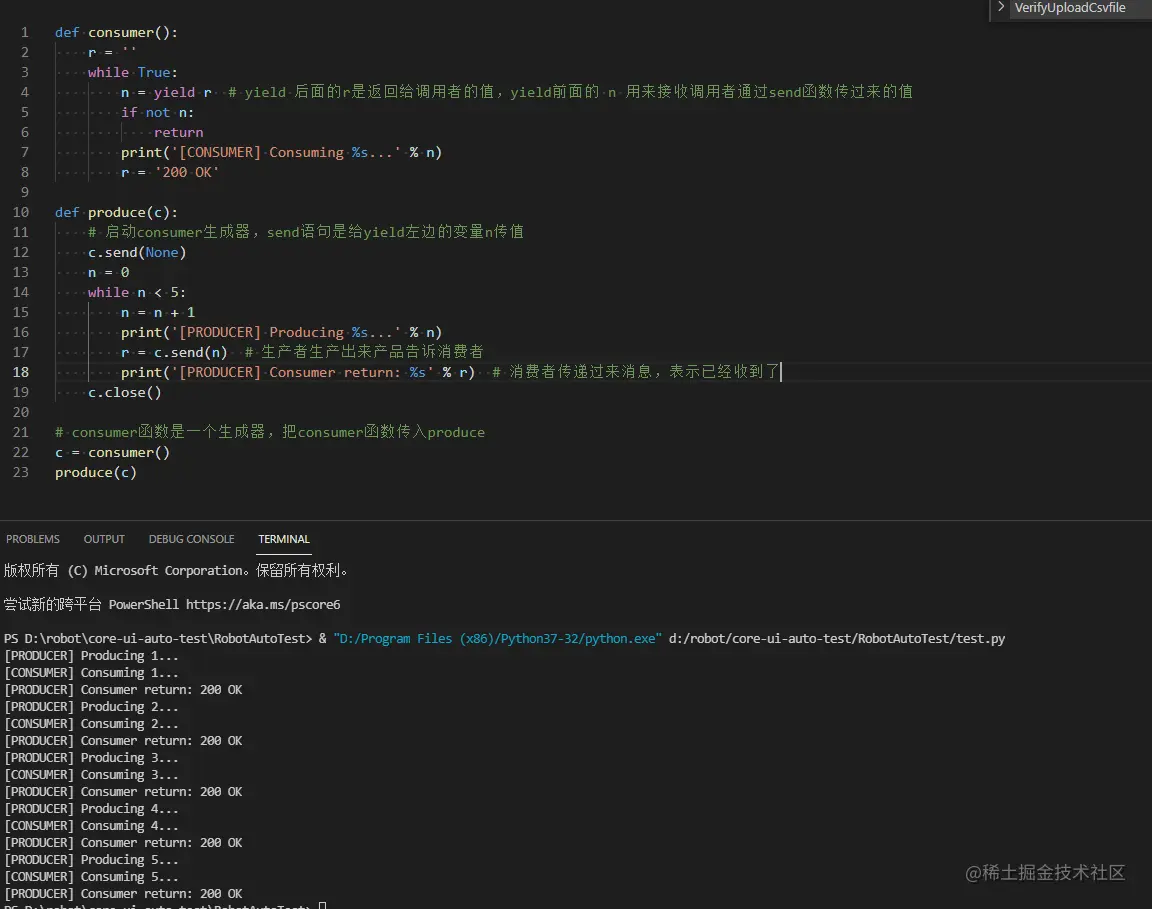The width and height of the screenshot is (1152, 909).
Task: Activate the TERMINAL tab
Action: [x=284, y=539]
